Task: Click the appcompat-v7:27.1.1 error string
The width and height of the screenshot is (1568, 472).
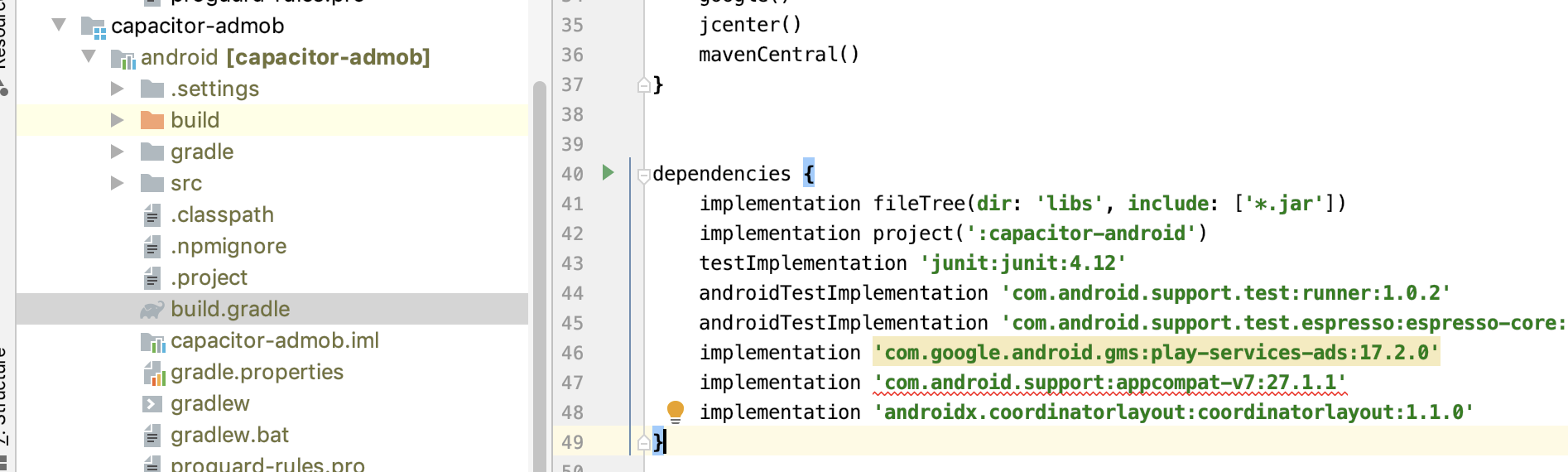Action: click(1110, 383)
